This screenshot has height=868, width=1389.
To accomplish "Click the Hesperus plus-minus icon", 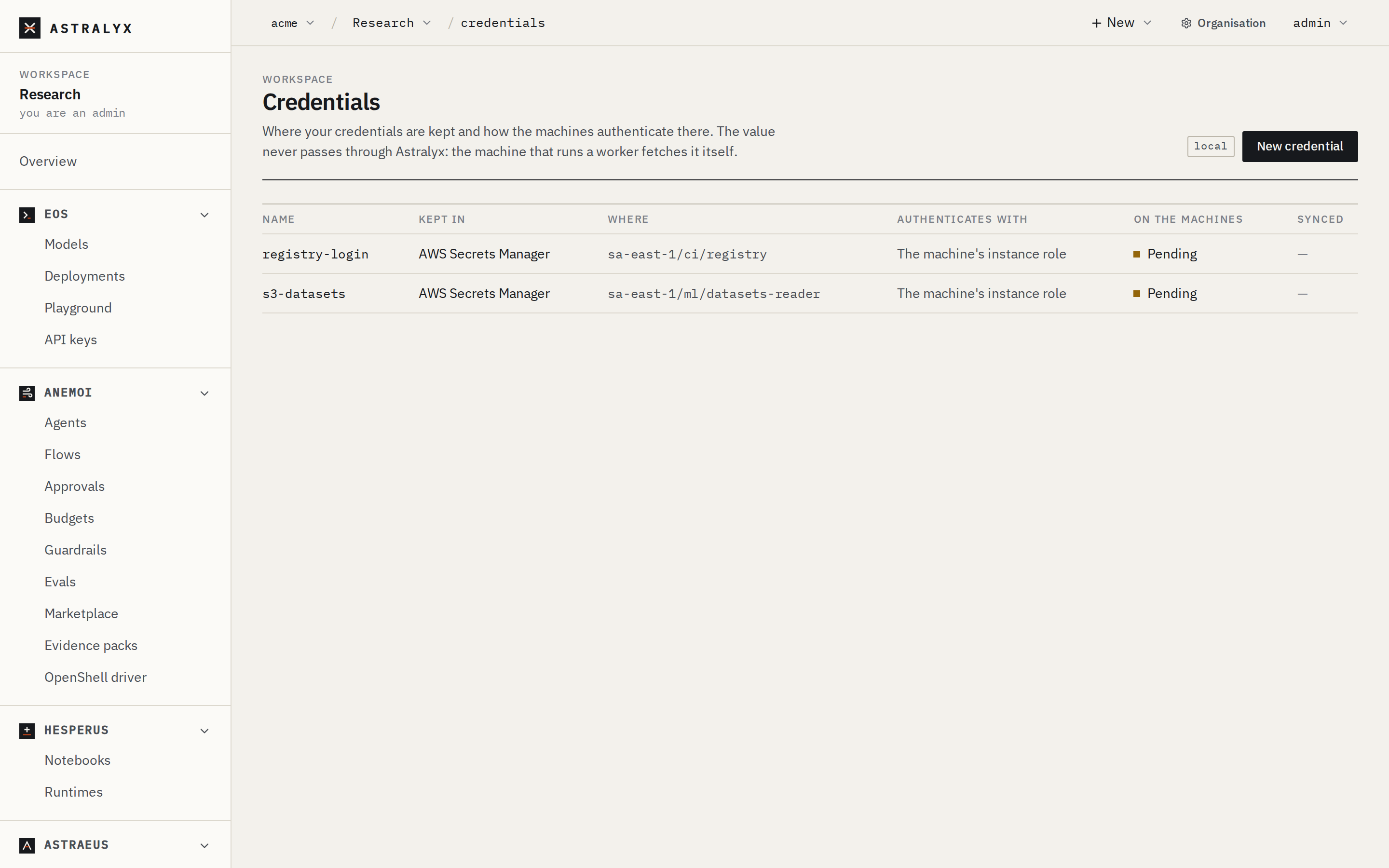I will pos(27,731).
